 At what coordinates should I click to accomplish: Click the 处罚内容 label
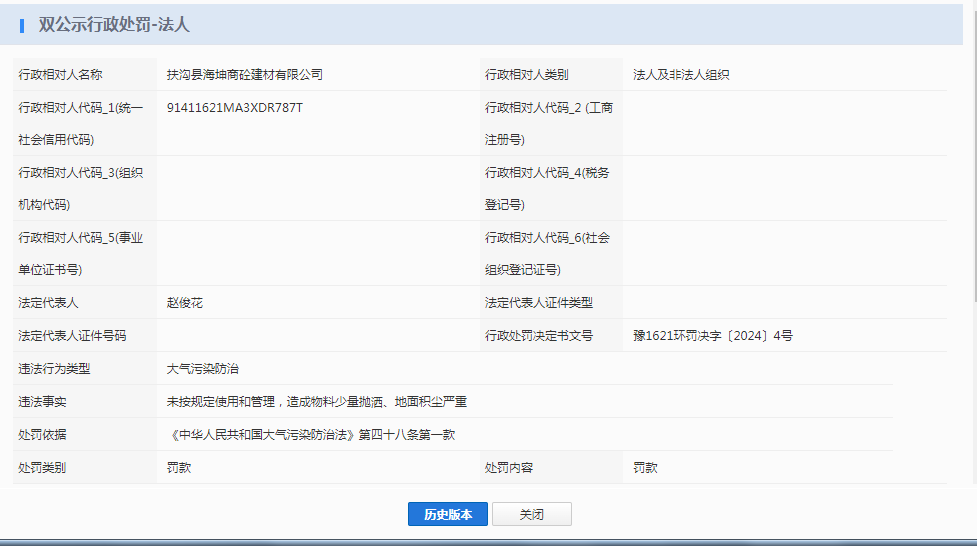pyautogui.click(x=509, y=468)
